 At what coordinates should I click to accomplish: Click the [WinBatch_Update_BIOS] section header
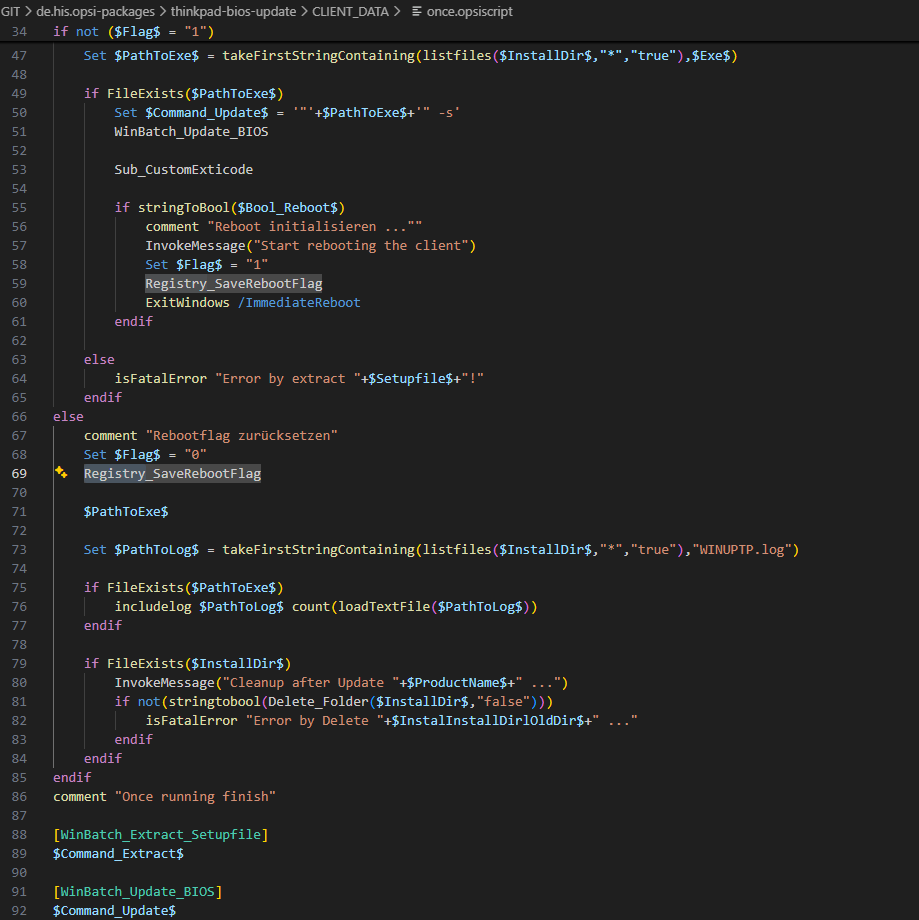click(139, 891)
